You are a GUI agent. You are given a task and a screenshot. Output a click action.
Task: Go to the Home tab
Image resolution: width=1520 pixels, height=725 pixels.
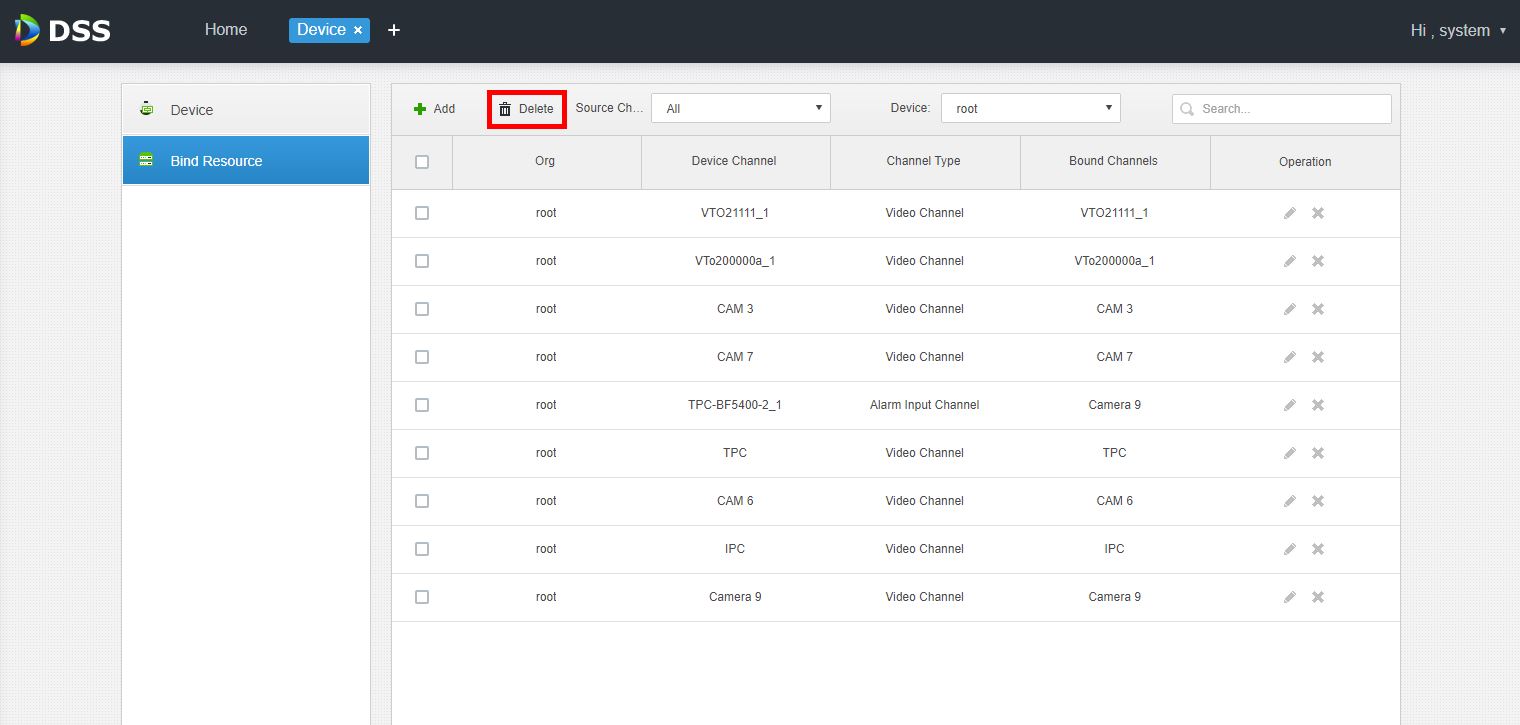coord(226,30)
